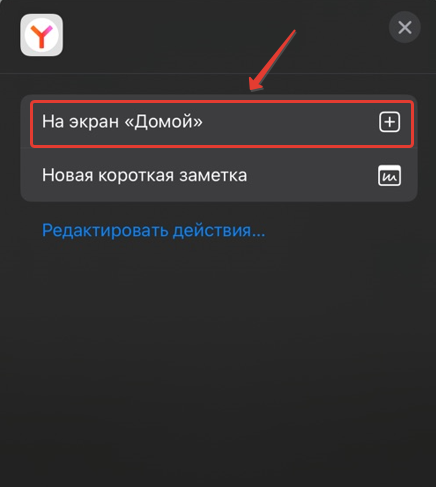436x487 pixels.
Task: Close the share sheet with X
Action: [x=405, y=27]
